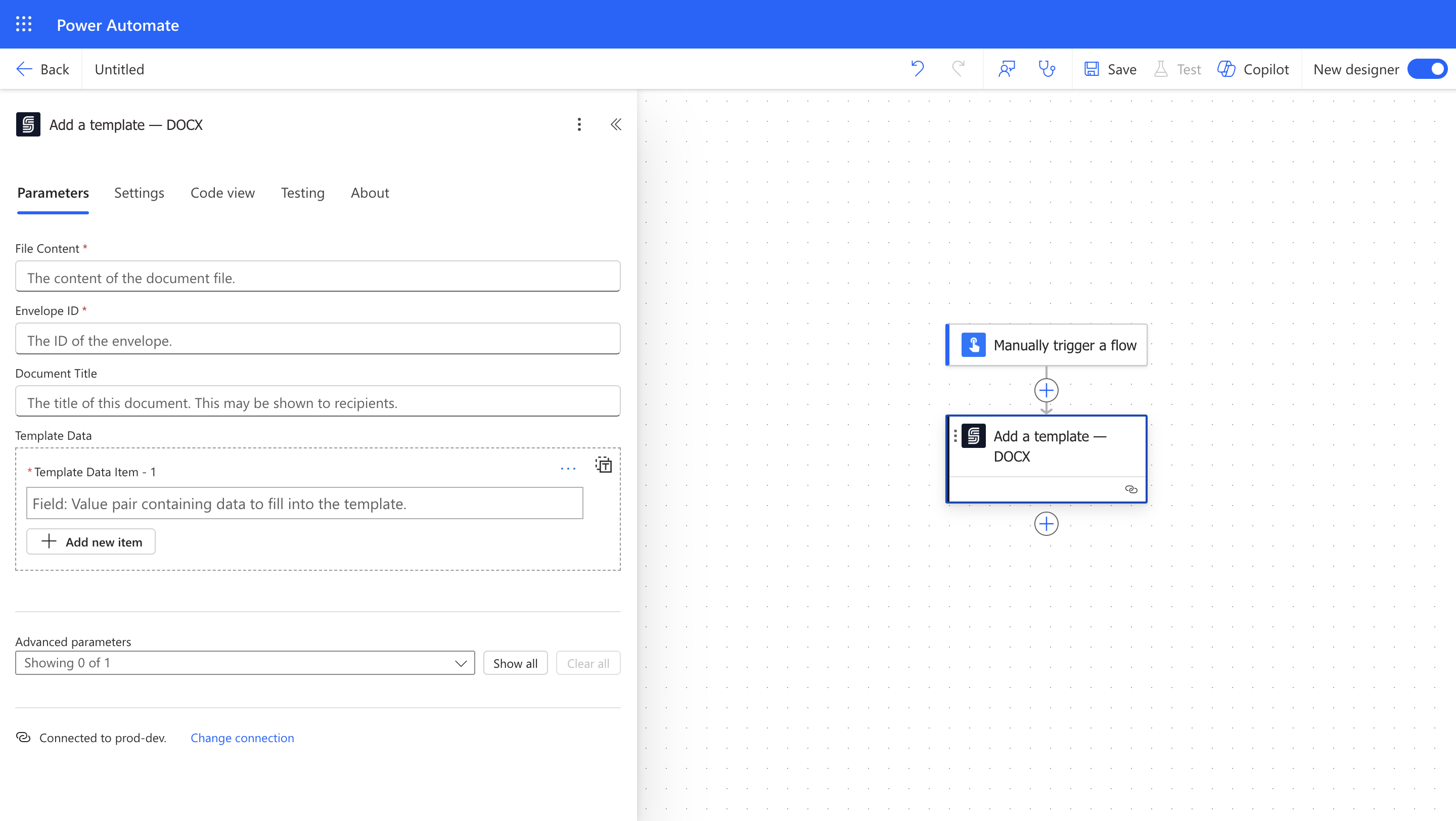Screen dimensions: 1456x821
Task: Turn off the New designer toggle
Action: pos(1428,69)
